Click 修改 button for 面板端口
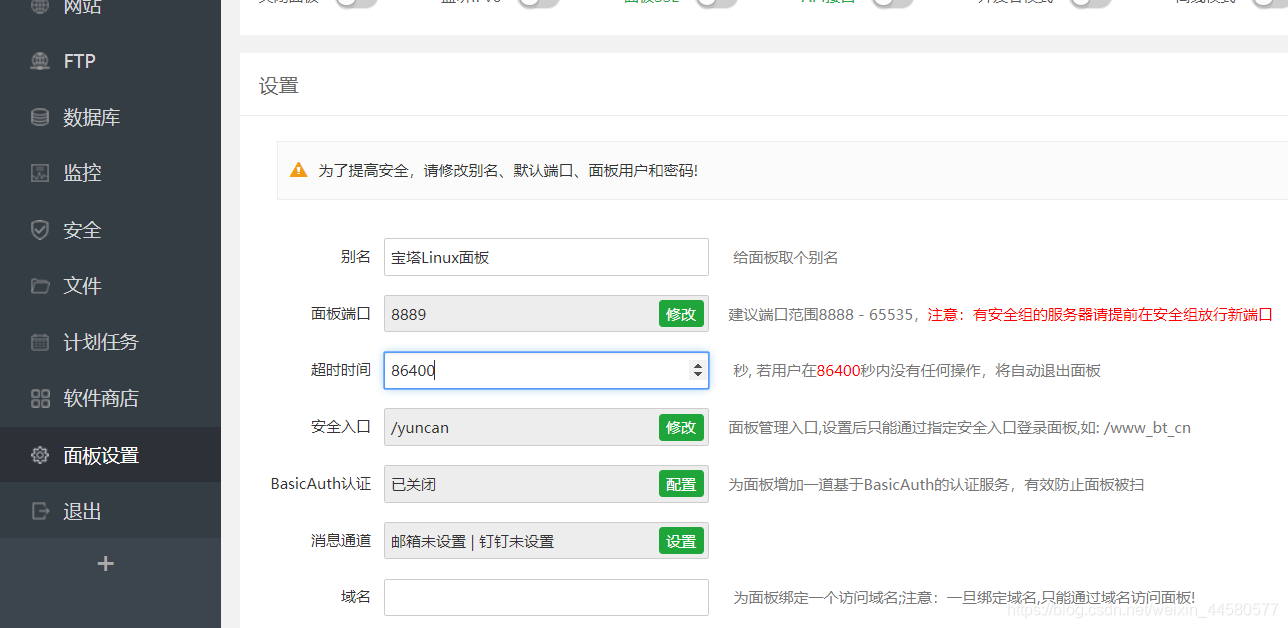This screenshot has width=1288, height=628. (x=681, y=314)
